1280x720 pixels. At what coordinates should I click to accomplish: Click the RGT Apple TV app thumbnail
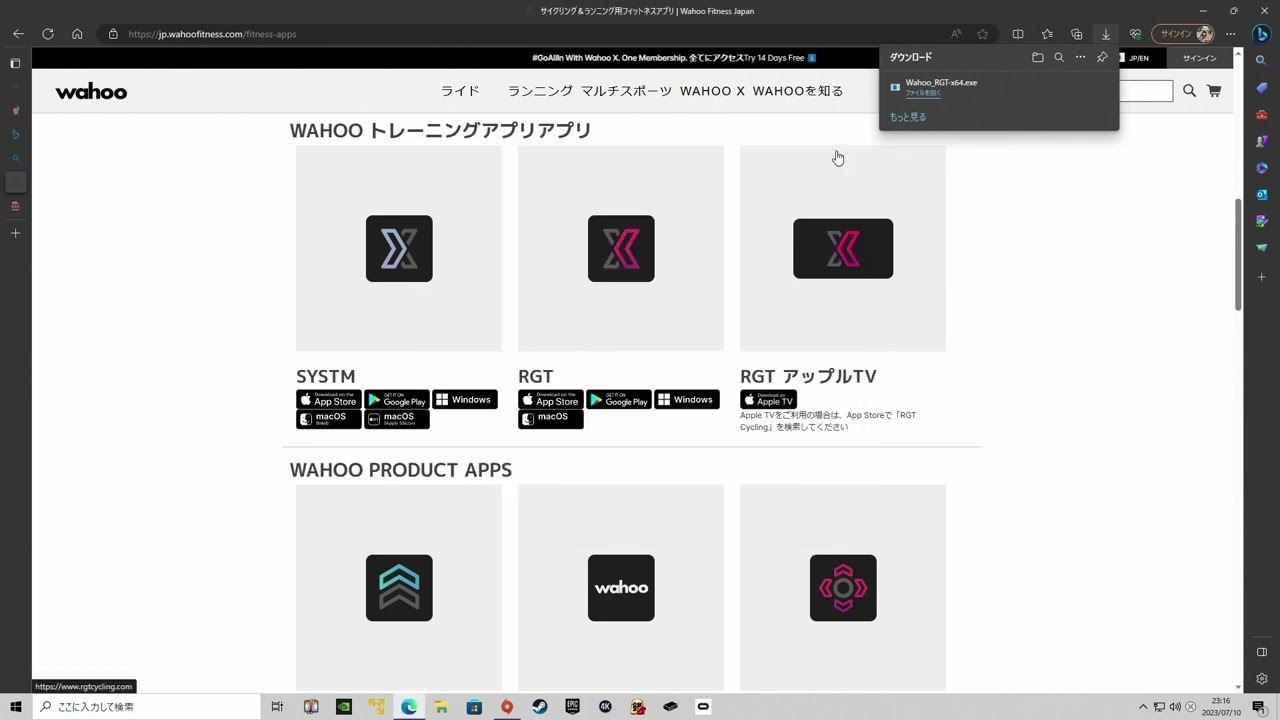point(843,248)
